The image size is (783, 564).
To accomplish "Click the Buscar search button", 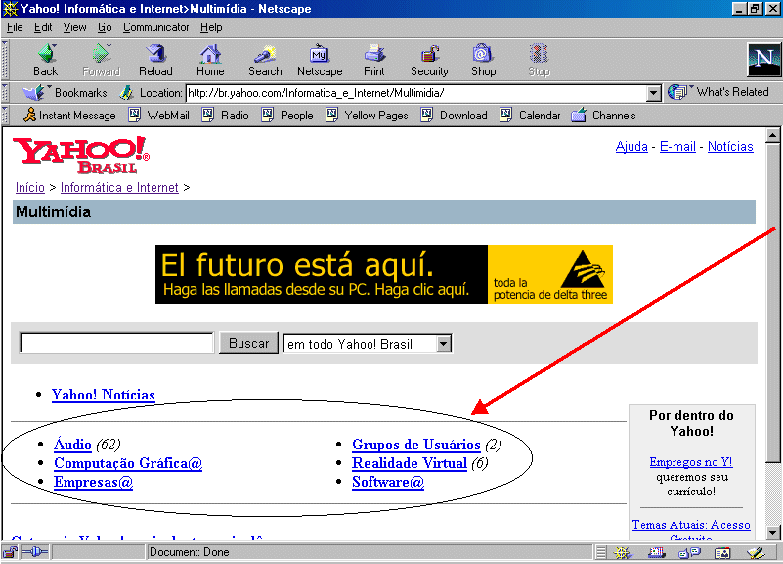I will tap(249, 343).
